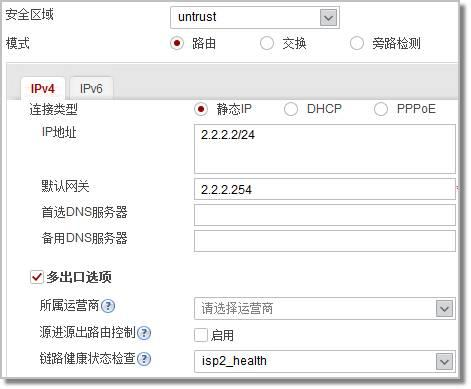Image resolution: width=471 pixels, height=389 pixels.
Task: Open 请选择运营商 dropdown
Action: (325, 309)
